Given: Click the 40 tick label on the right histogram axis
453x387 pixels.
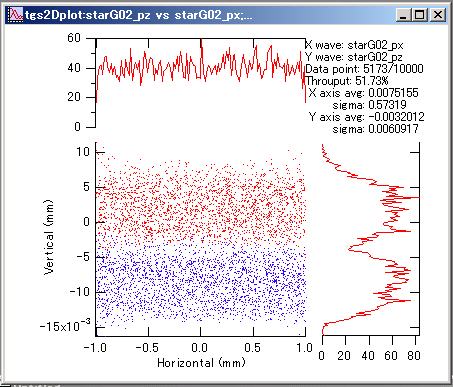Looking at the screenshot, I should 368,356.
